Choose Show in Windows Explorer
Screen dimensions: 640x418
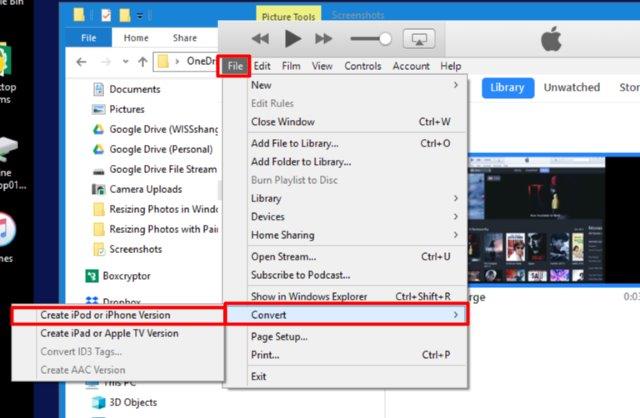357,296
